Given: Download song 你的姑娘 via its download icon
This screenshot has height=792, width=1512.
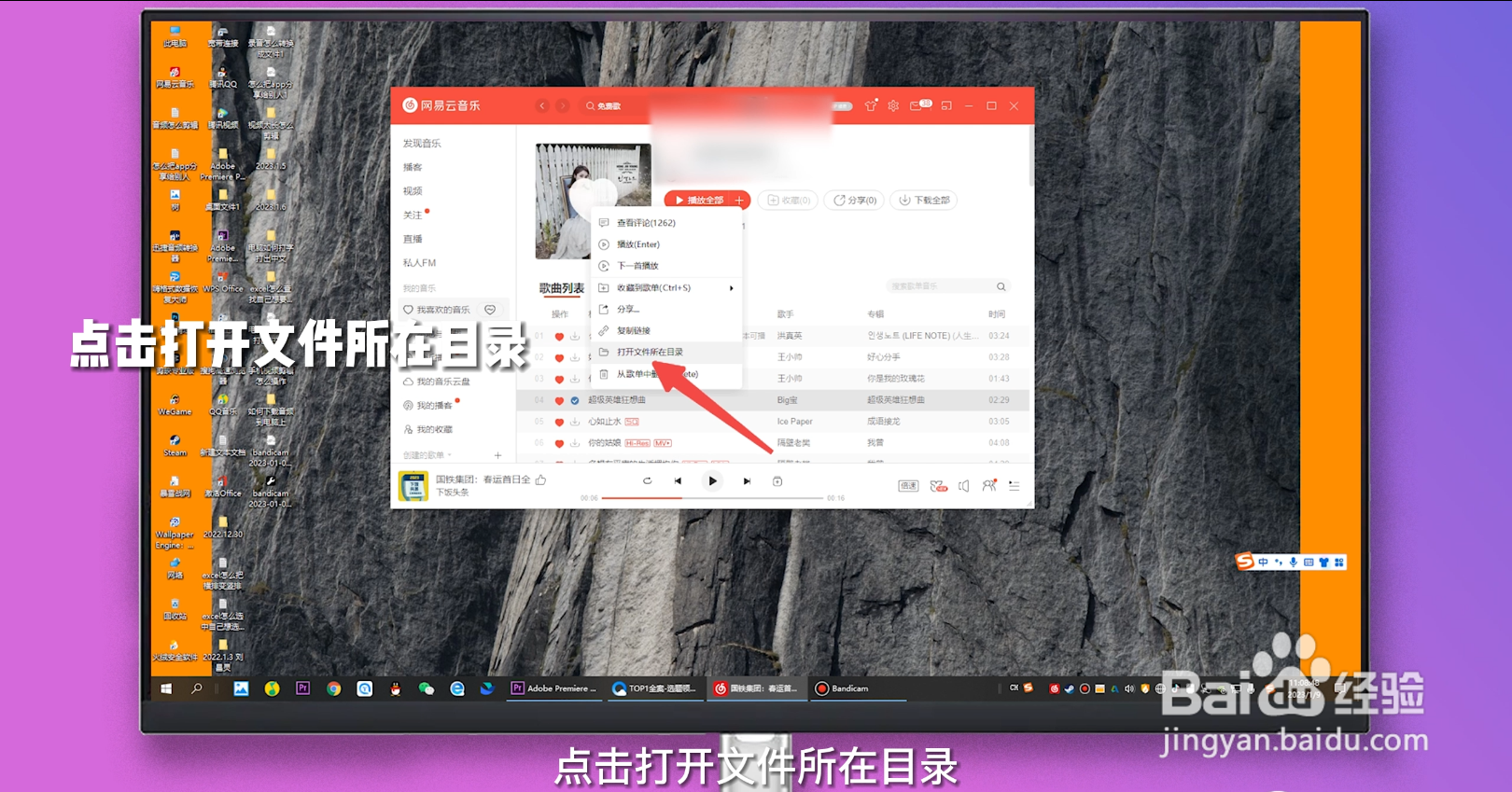Looking at the screenshot, I should point(575,443).
